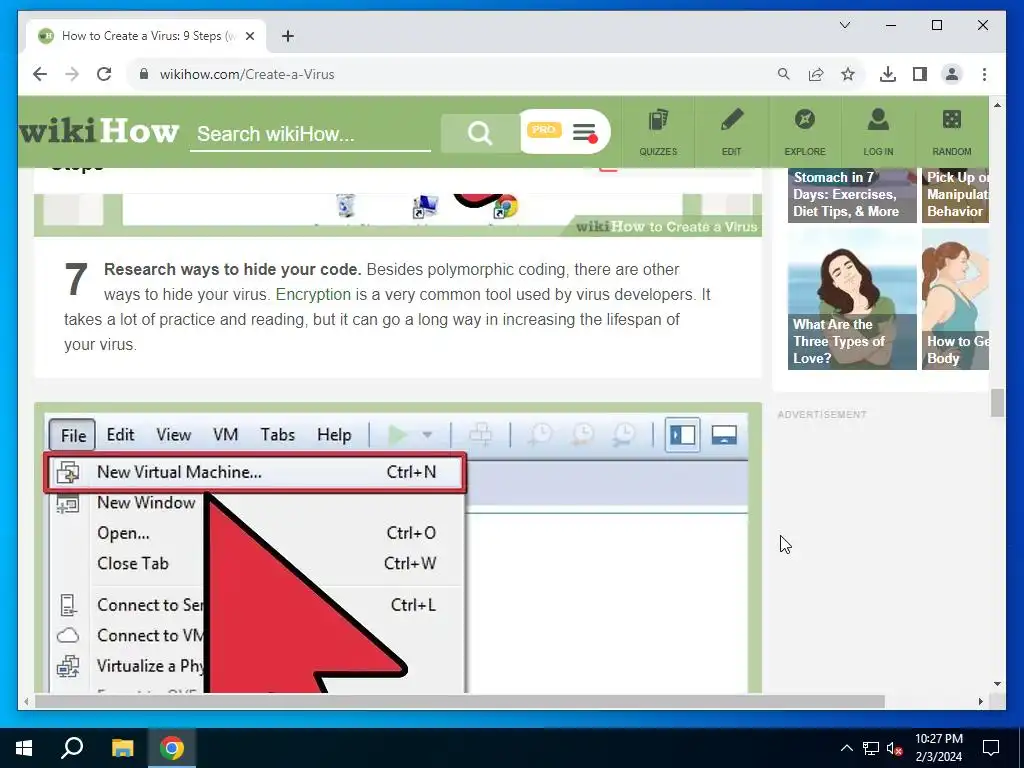This screenshot has width=1024, height=768.
Task: Click the Chrome zoom magnifier icon
Action: coord(784,74)
